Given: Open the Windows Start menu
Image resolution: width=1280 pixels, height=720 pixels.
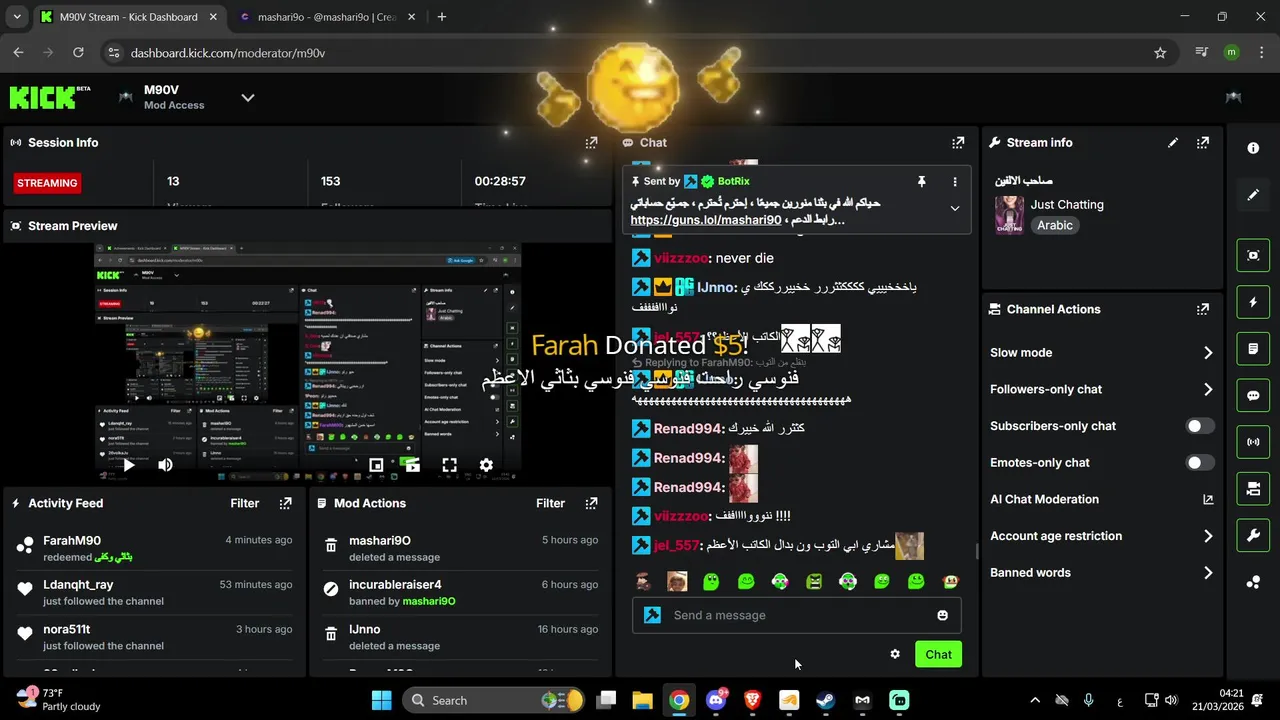Looking at the screenshot, I should tap(382, 700).
